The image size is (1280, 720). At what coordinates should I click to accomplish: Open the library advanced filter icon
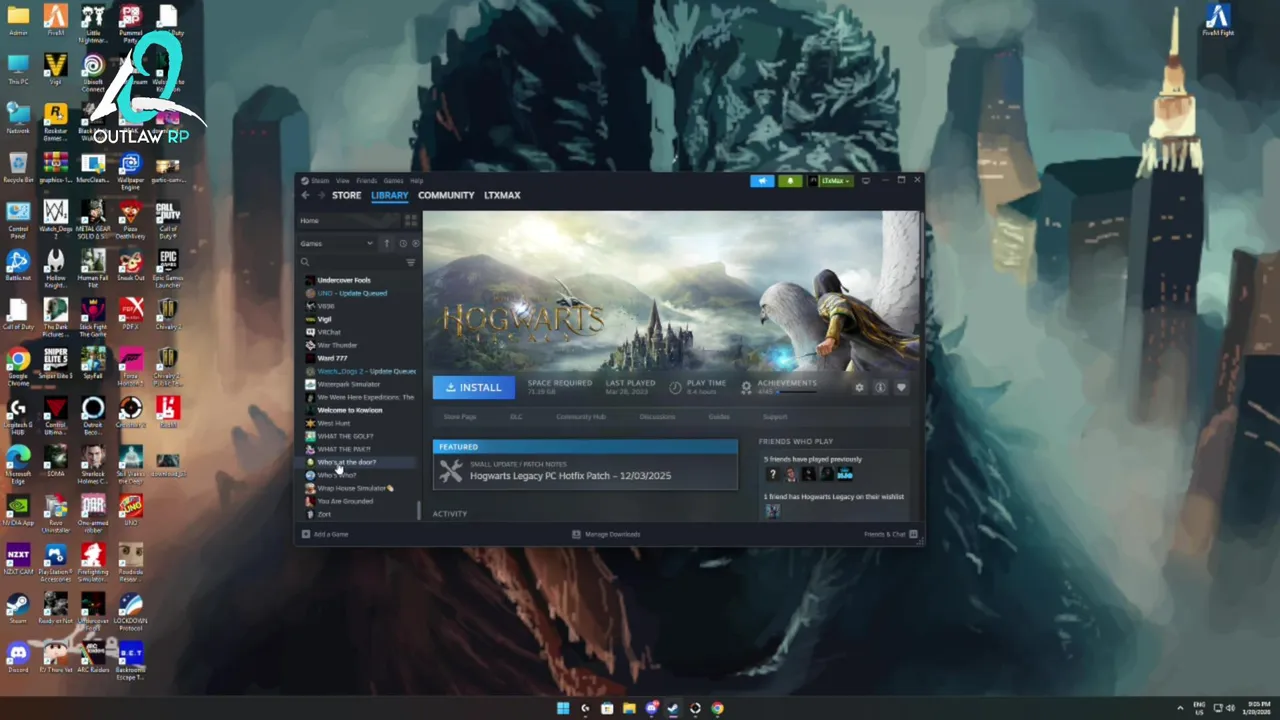[x=410, y=262]
